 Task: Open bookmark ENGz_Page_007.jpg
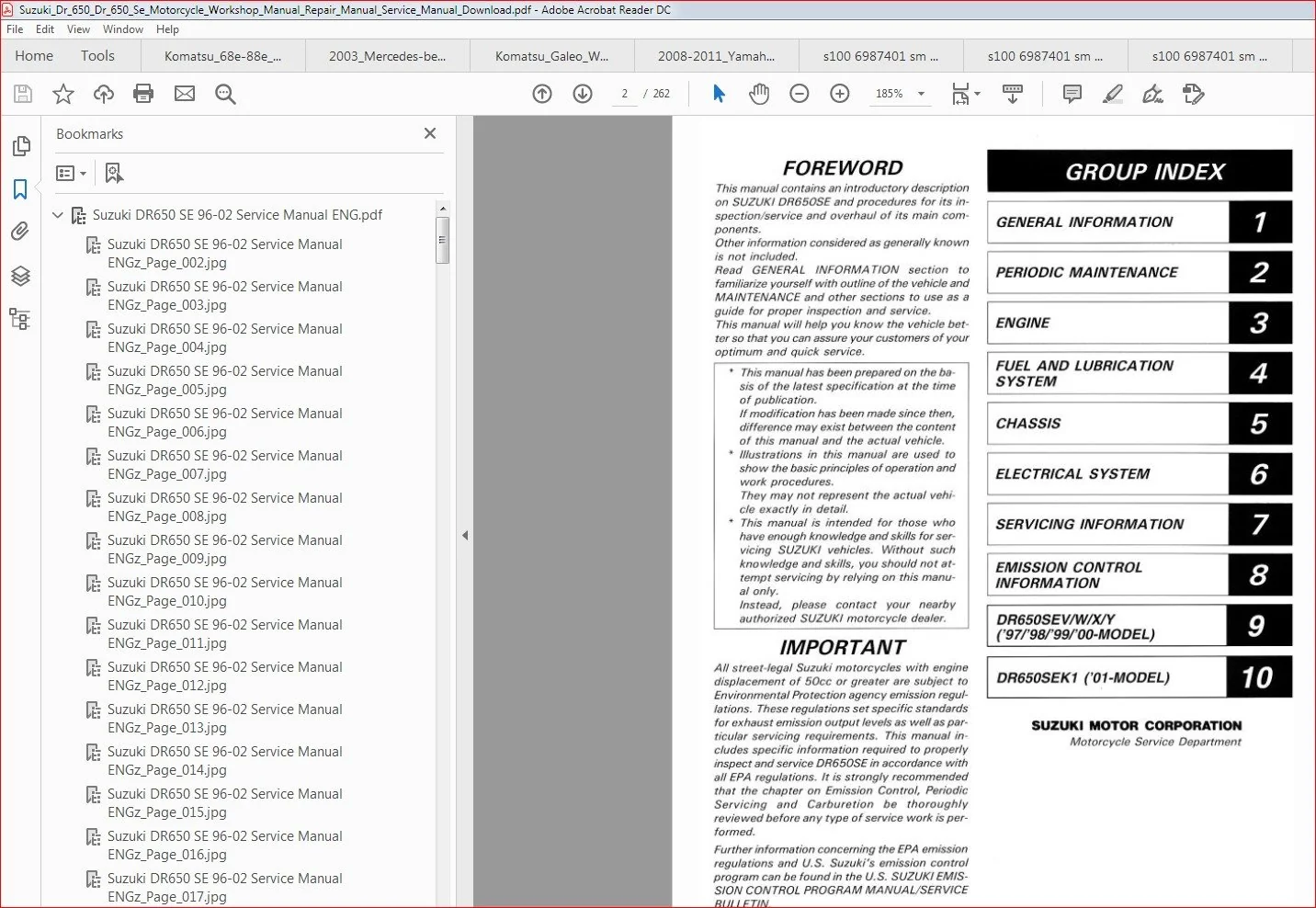tap(224, 465)
